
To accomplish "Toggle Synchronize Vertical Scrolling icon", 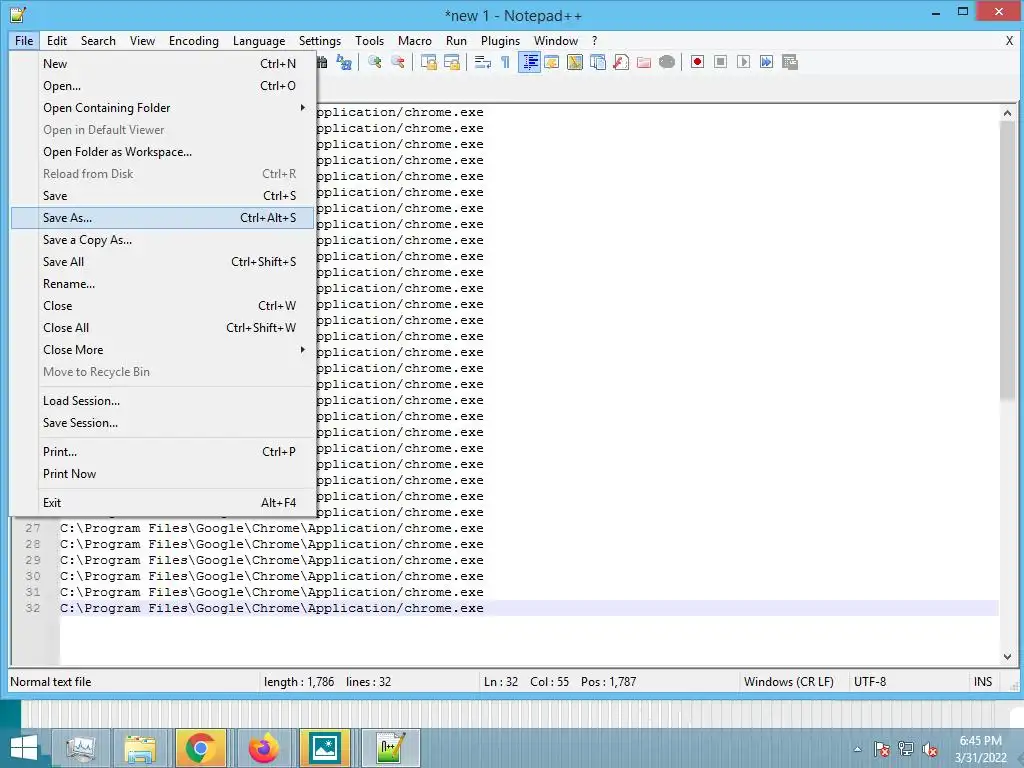I will (x=428, y=62).
